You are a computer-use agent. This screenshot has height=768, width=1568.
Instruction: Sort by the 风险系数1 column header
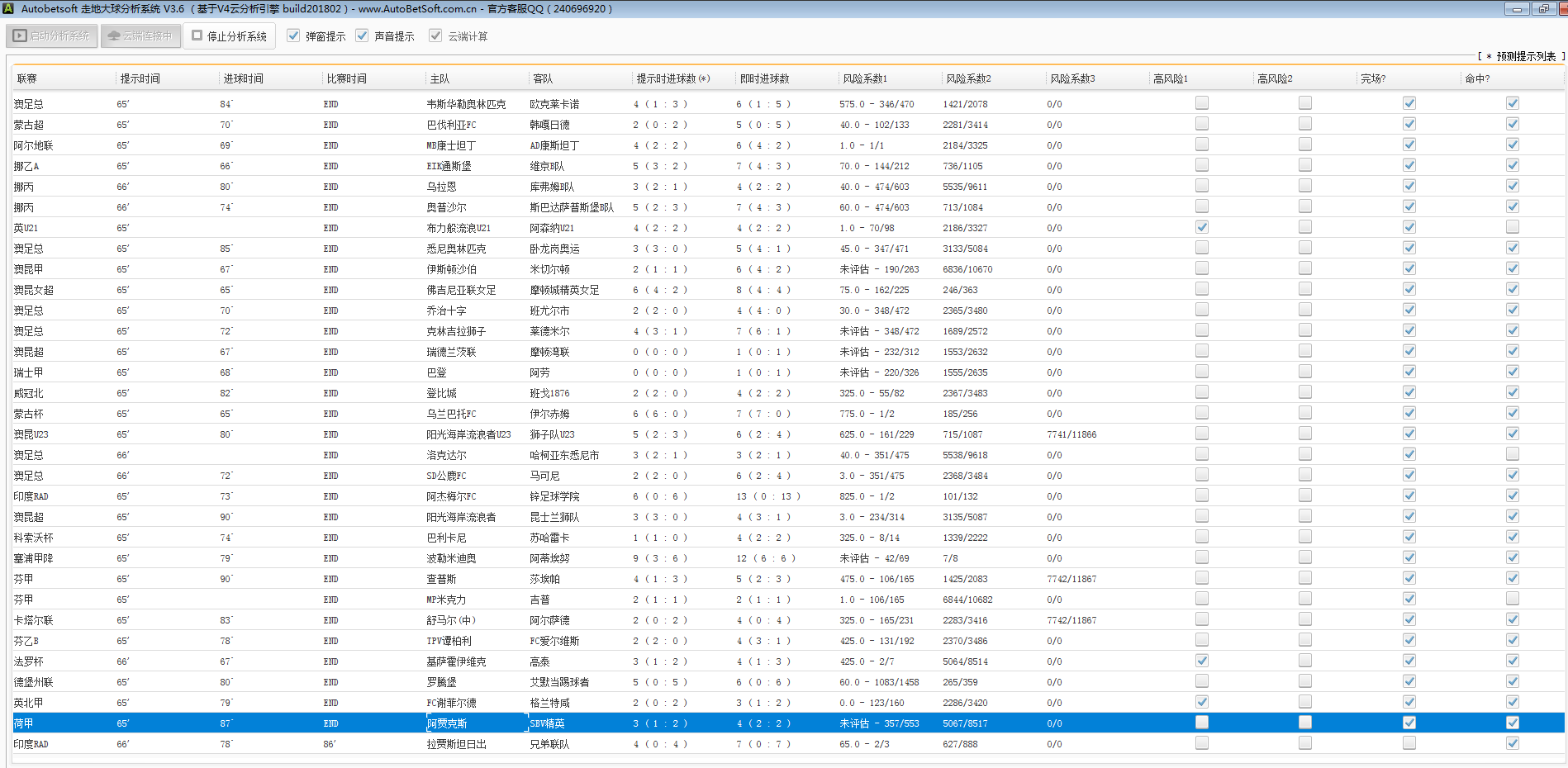pyautogui.click(x=865, y=78)
